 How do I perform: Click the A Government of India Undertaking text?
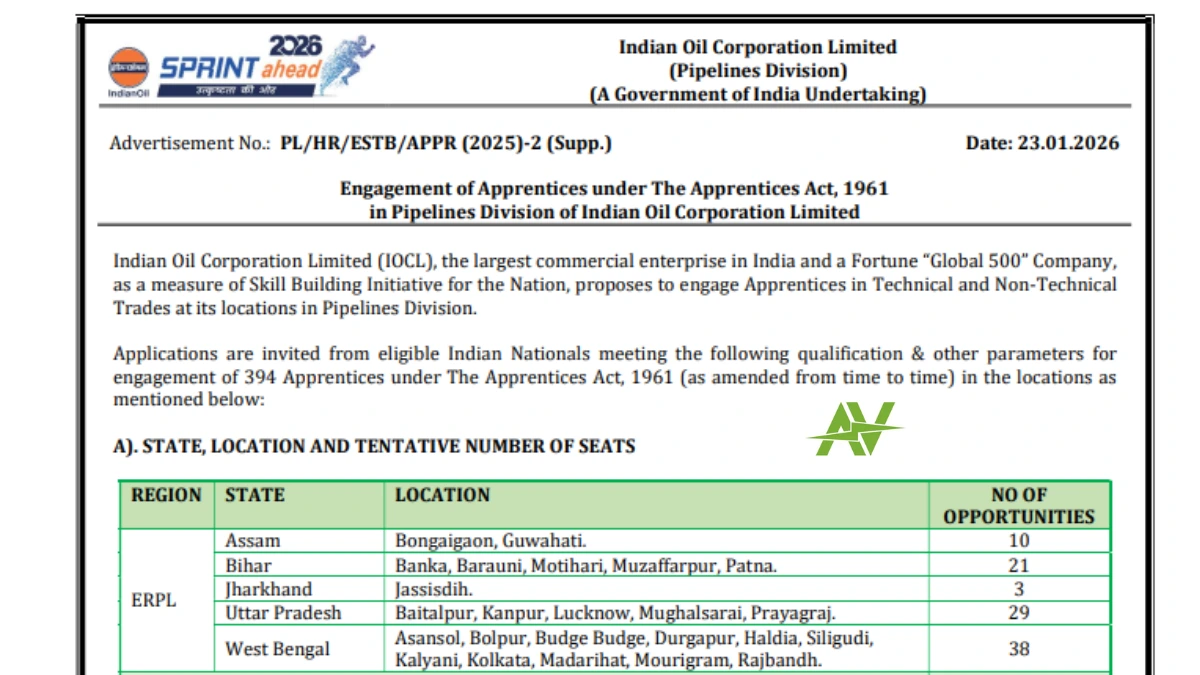pos(757,95)
